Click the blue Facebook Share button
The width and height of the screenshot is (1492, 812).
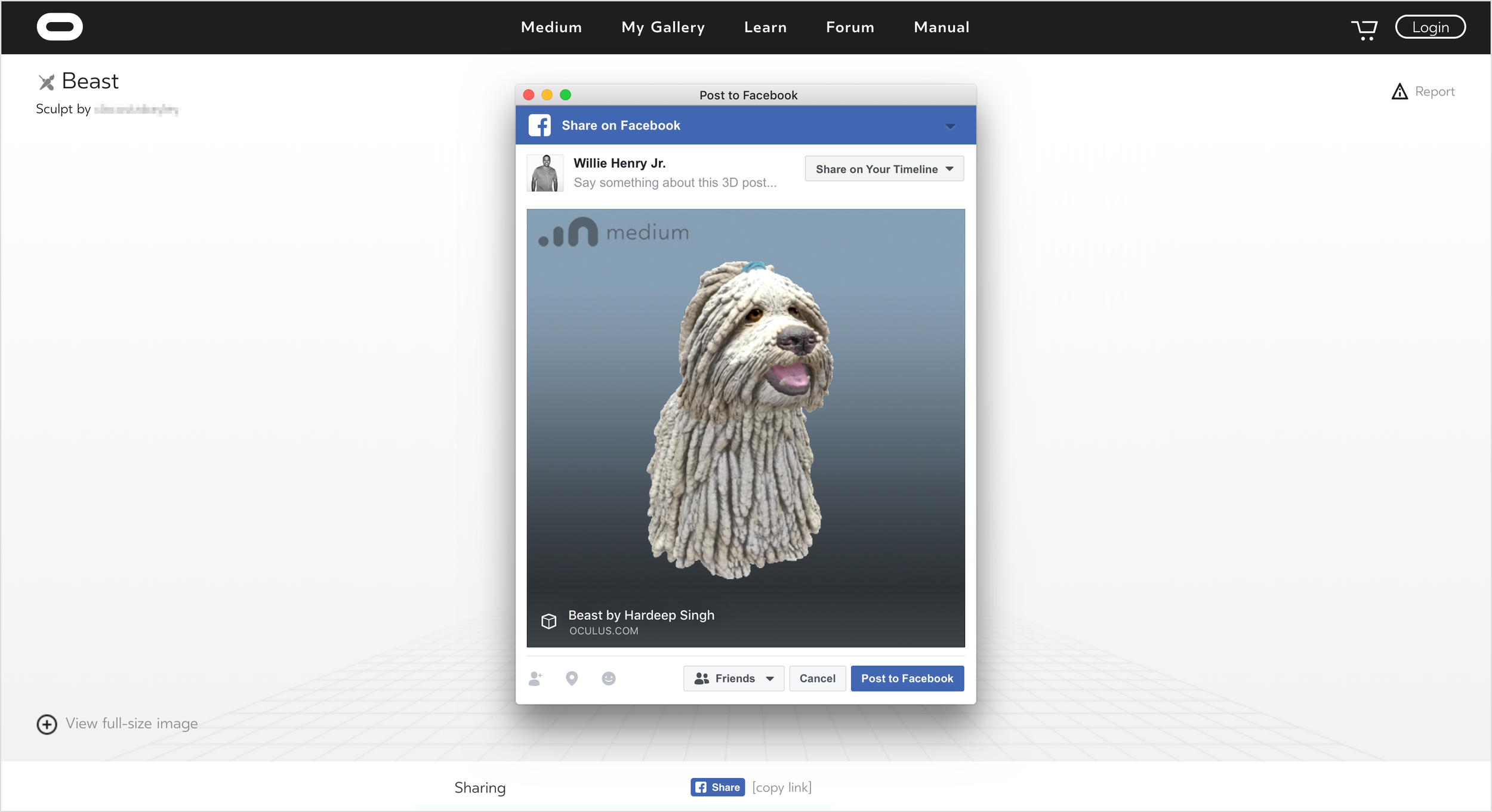click(717, 787)
